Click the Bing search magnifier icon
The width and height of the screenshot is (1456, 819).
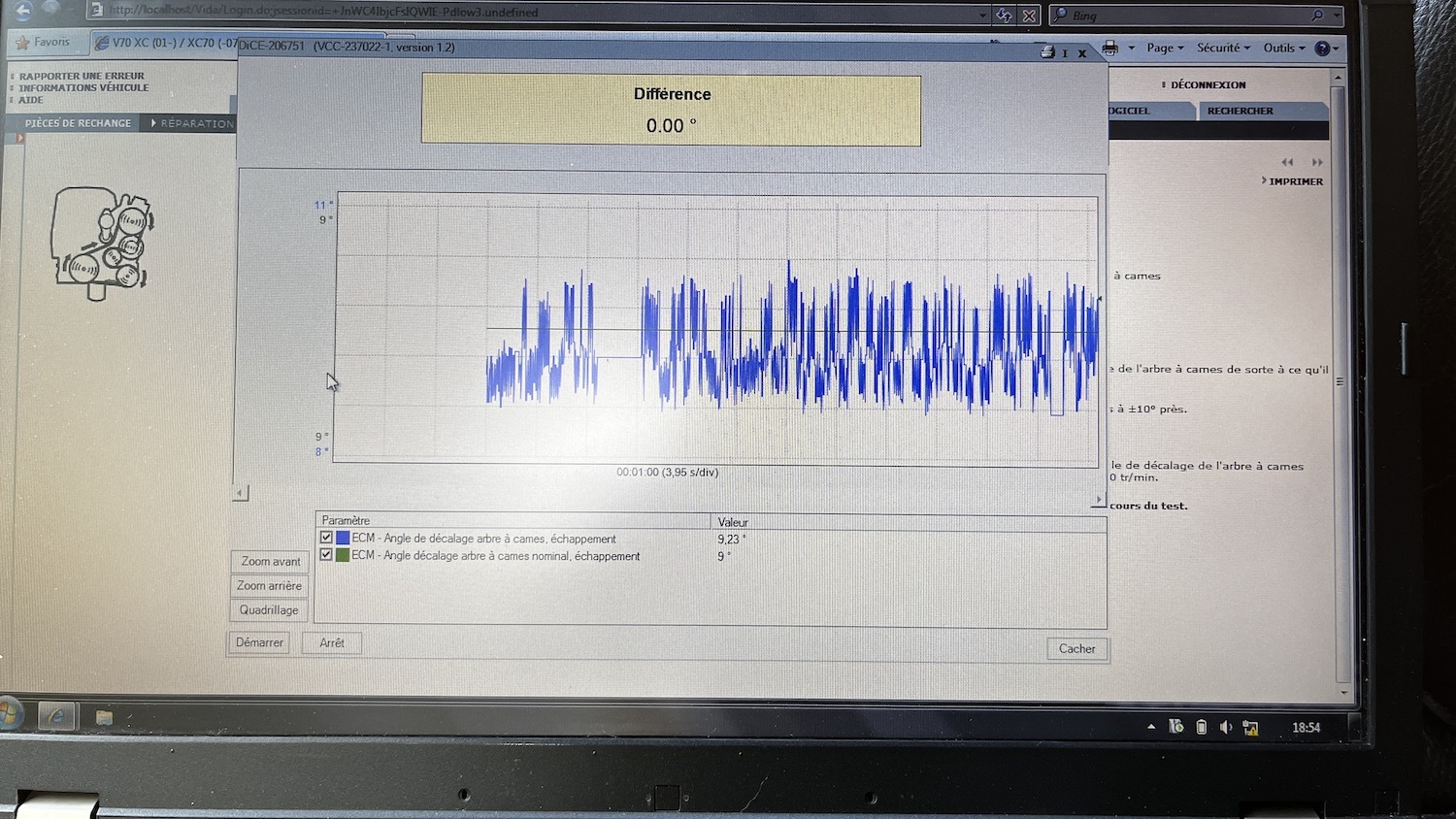(1317, 15)
